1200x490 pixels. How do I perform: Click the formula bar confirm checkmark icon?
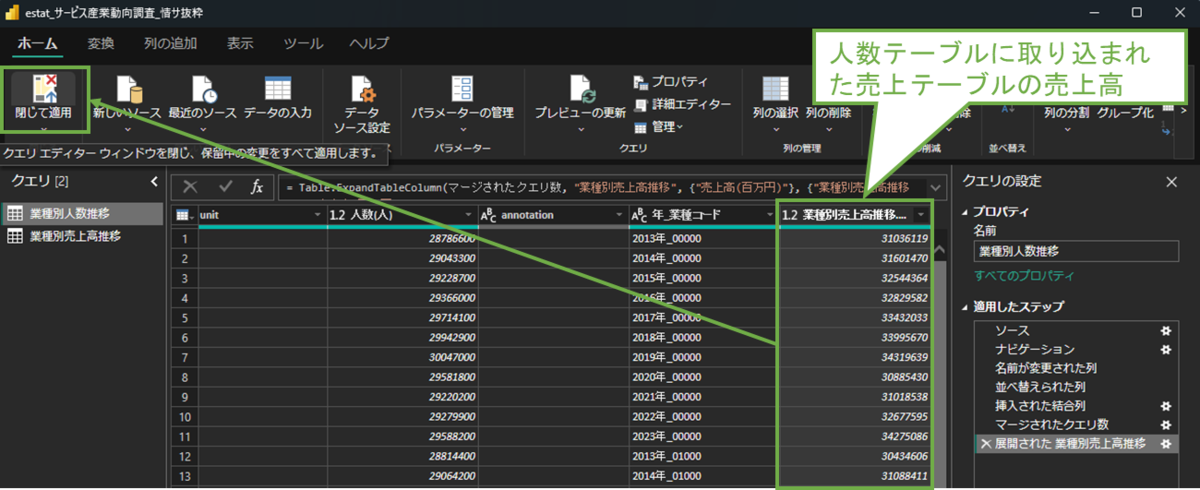coord(225,187)
